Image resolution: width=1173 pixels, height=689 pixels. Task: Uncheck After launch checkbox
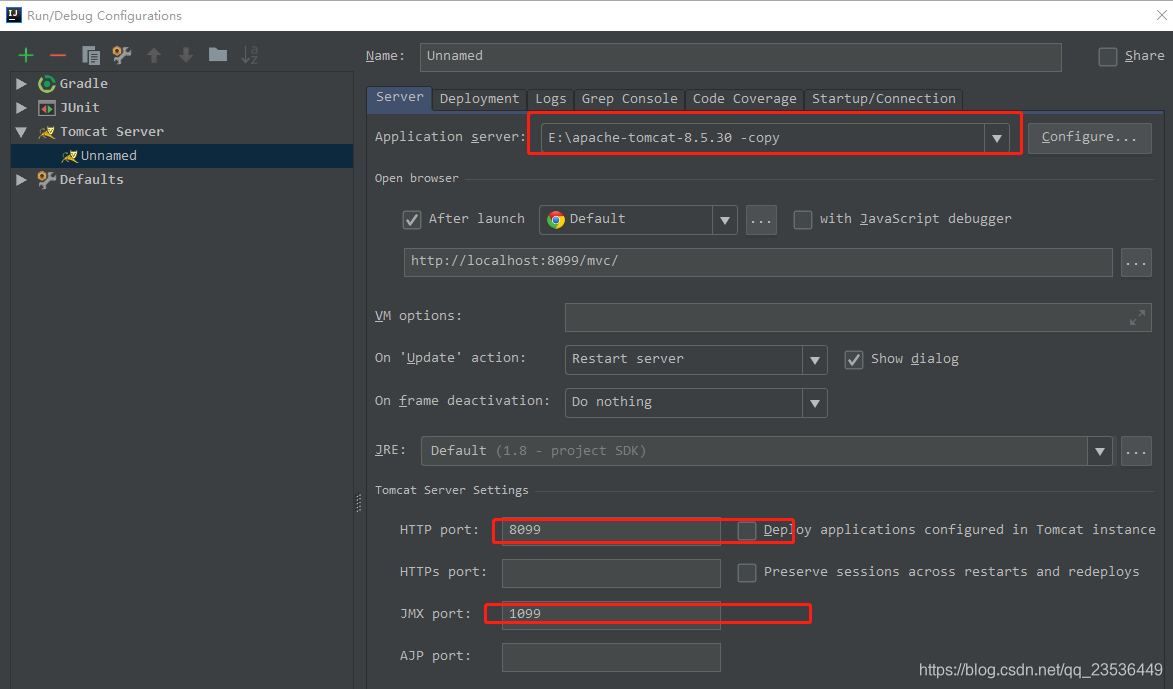[x=411, y=220]
